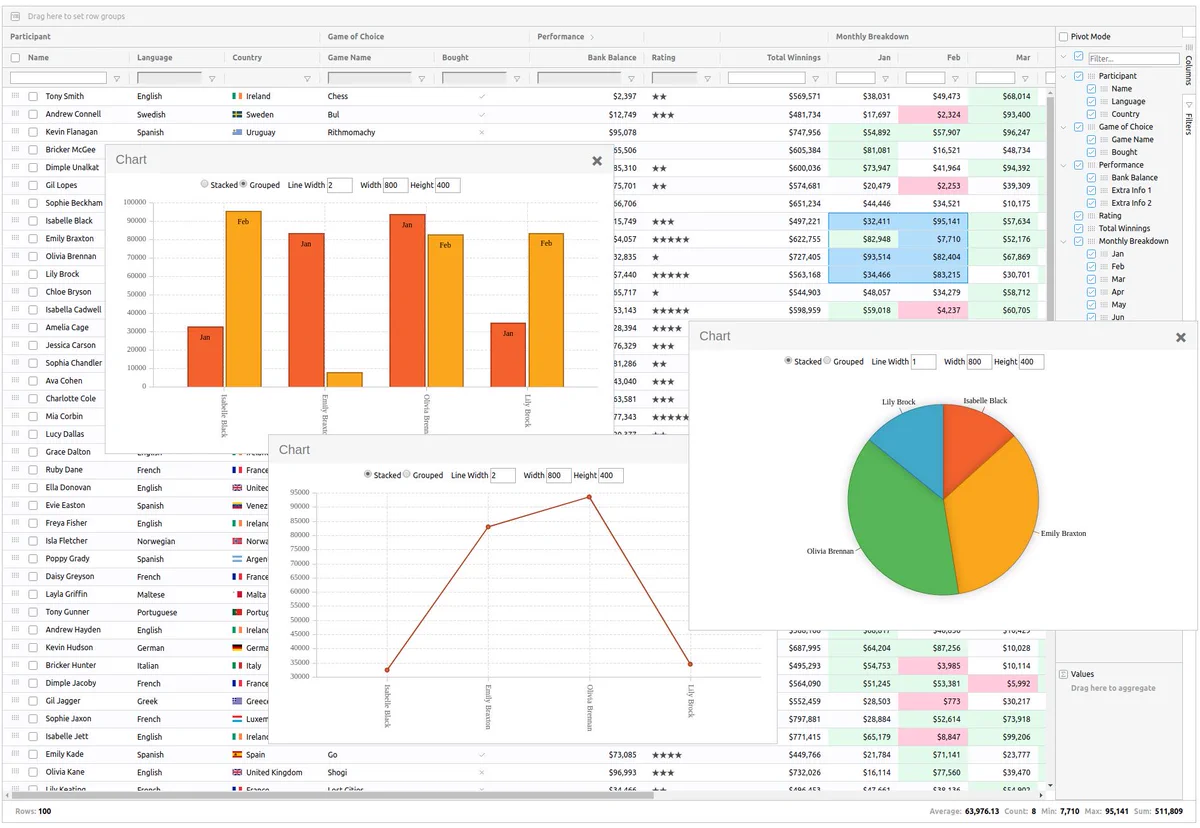Open the Rating column filter funnel
The image size is (1200, 828).
point(707,78)
